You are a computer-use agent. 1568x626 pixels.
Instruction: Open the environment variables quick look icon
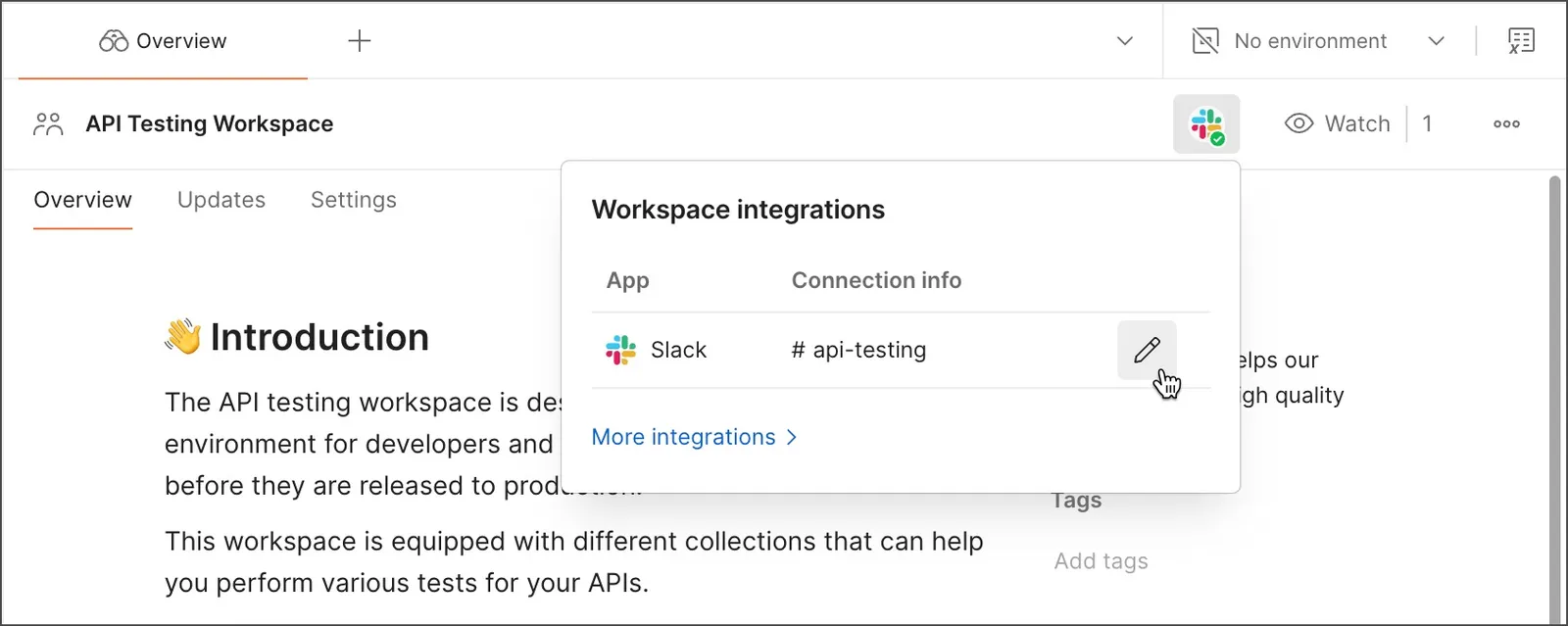(x=1521, y=41)
